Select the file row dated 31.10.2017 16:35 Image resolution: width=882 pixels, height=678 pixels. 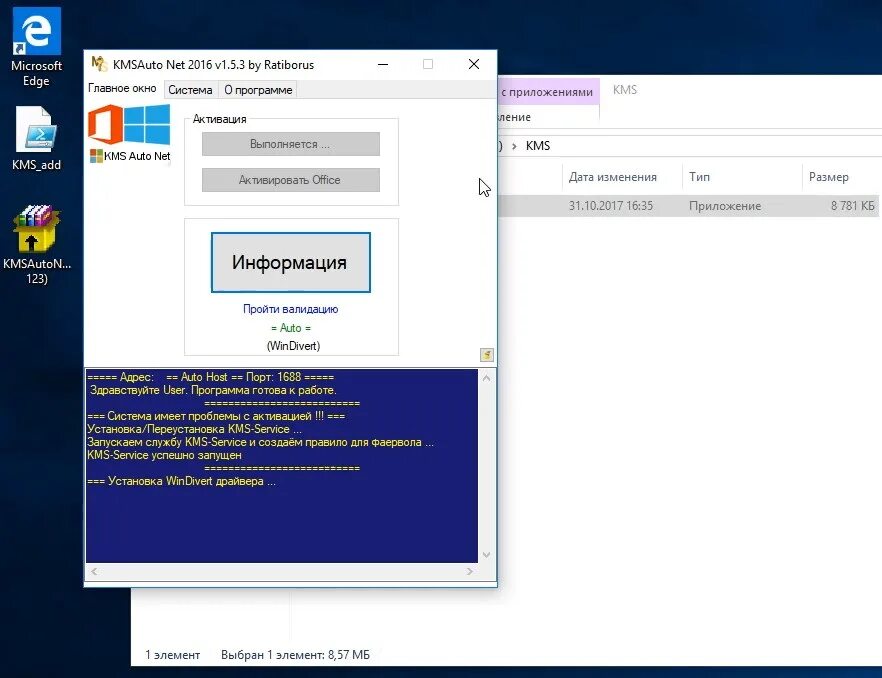click(689, 206)
